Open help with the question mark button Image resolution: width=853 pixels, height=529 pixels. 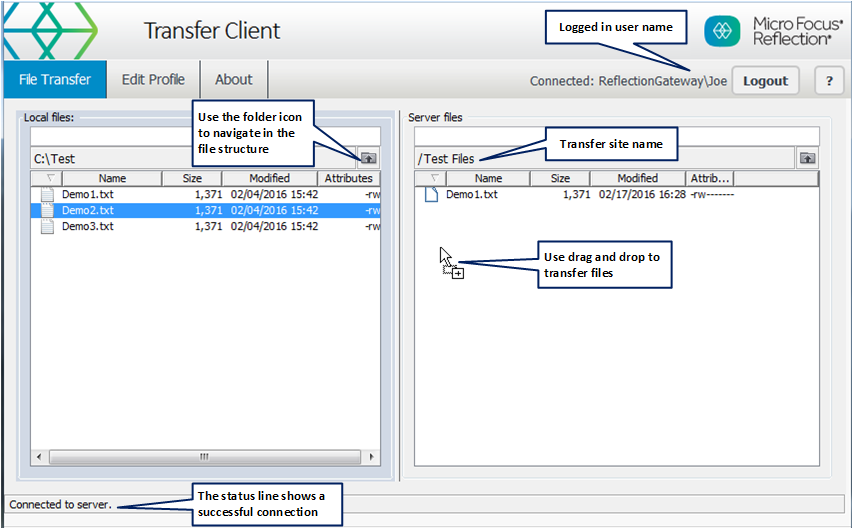829,81
